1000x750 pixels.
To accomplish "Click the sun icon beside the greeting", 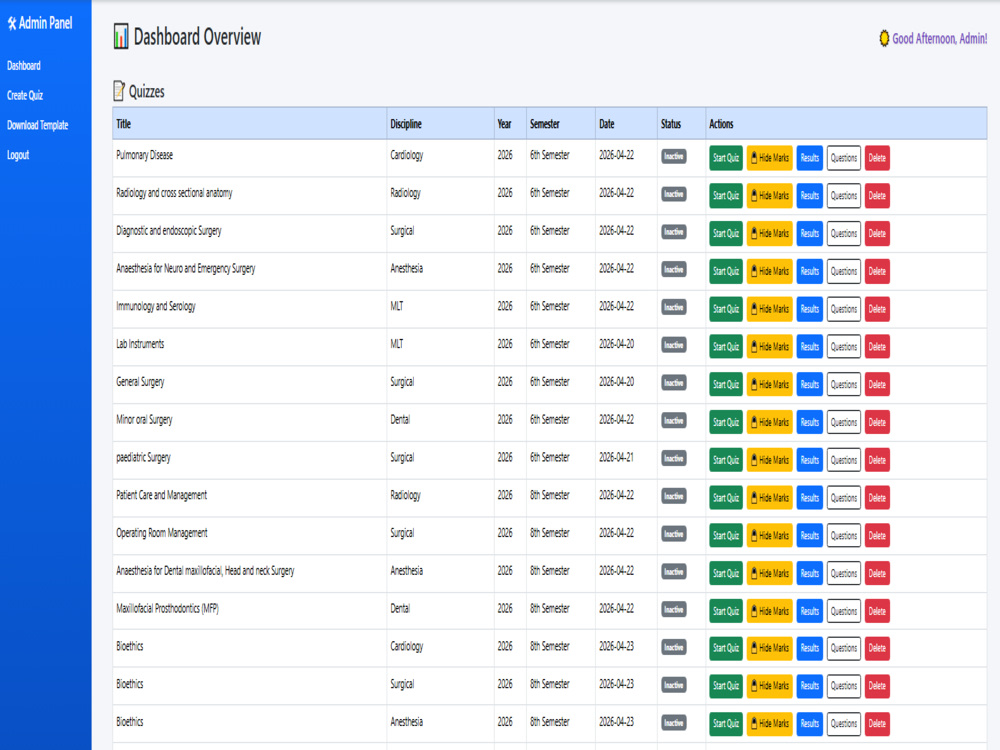I will coord(884,38).
